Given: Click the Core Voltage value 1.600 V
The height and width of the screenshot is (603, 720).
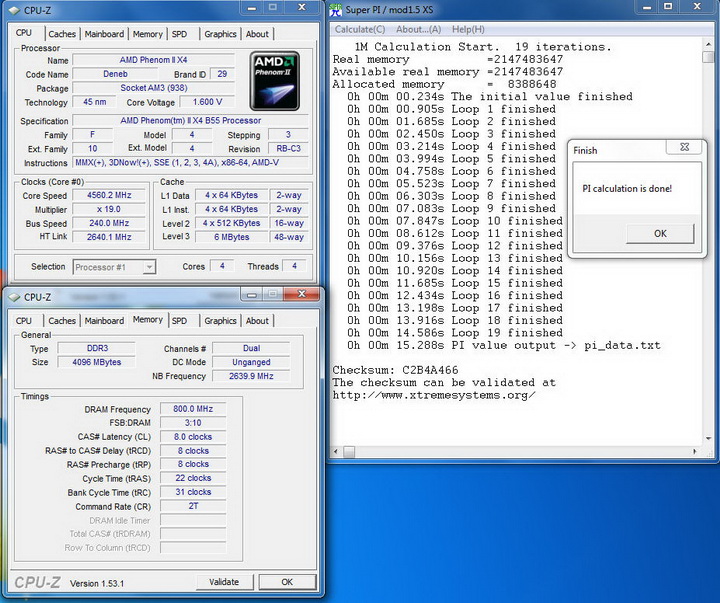Looking at the screenshot, I should coord(207,102).
